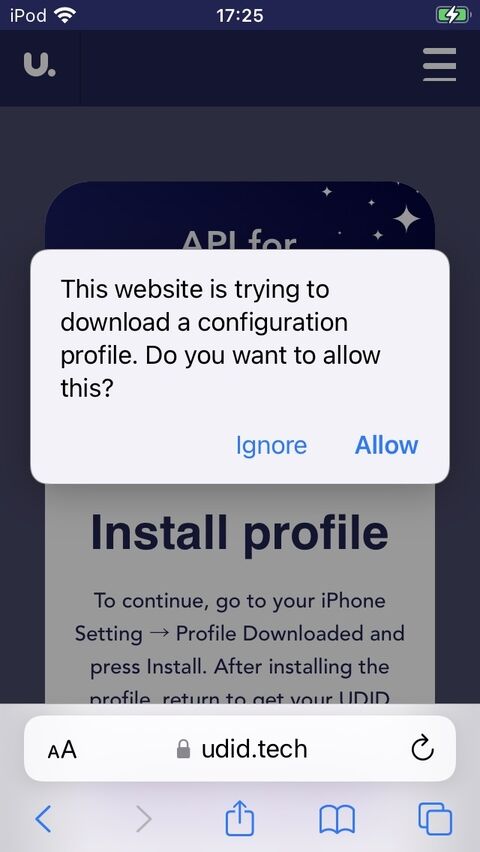The image size is (480, 852).
Task: Reload the page with the refresh icon
Action: (422, 749)
